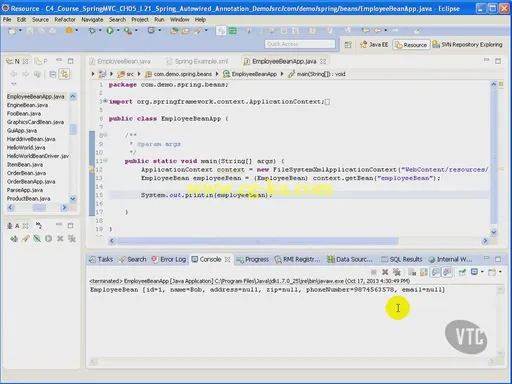
Task: Click the warning marker on line 12
Action: [92, 169]
